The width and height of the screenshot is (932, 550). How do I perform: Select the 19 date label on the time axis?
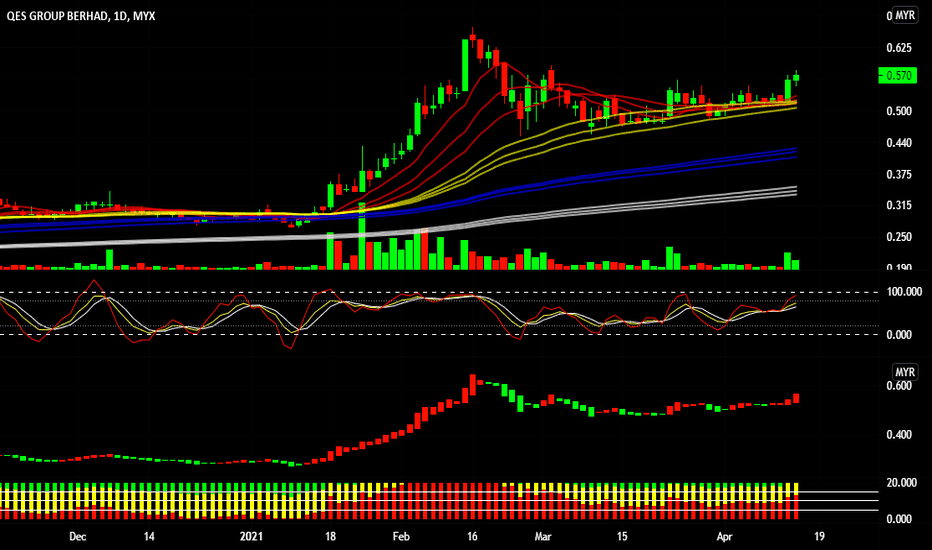pos(819,536)
